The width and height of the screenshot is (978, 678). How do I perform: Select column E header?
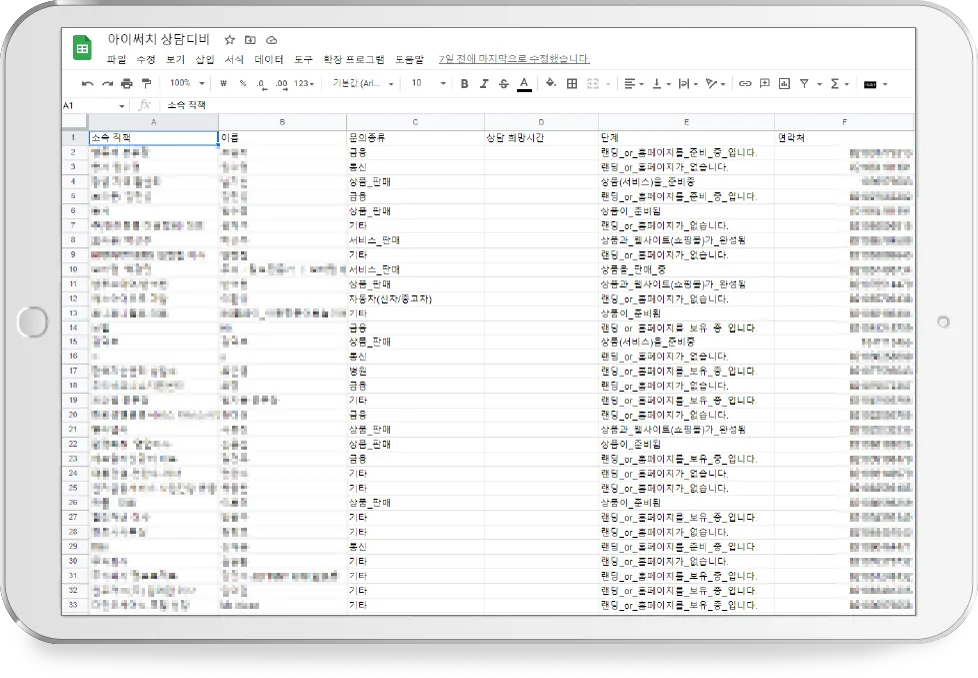pyautogui.click(x=686, y=122)
